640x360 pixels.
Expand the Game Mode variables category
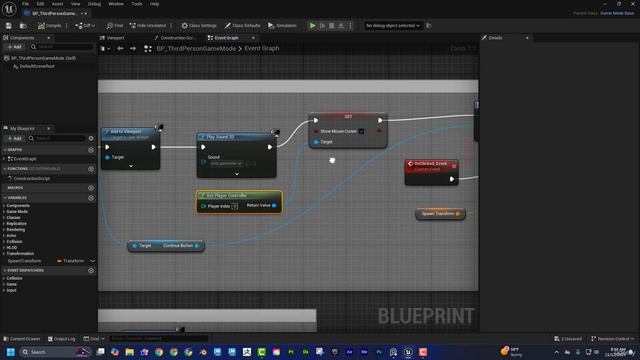point(4,211)
